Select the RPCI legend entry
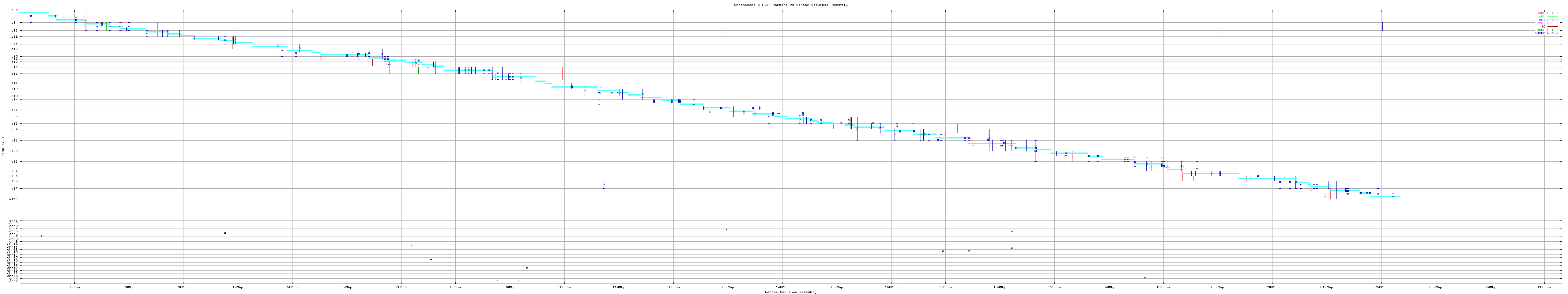 [x=1541, y=23]
